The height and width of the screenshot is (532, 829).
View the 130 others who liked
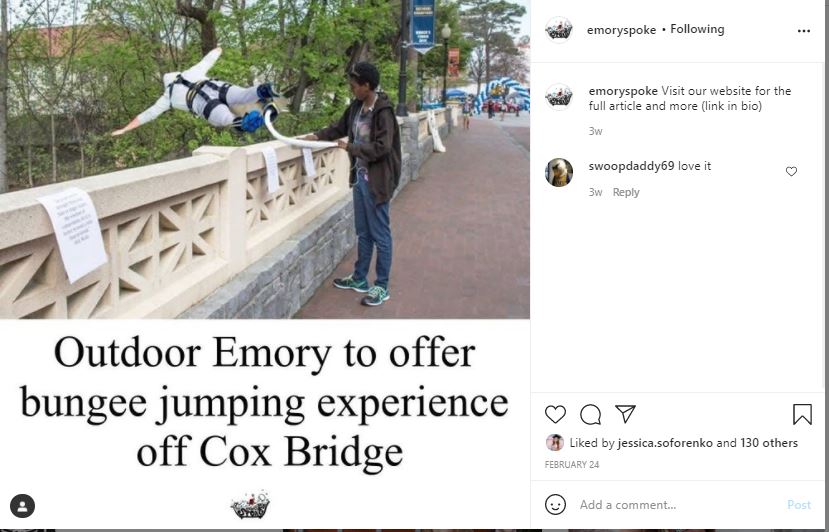pyautogui.click(x=769, y=443)
